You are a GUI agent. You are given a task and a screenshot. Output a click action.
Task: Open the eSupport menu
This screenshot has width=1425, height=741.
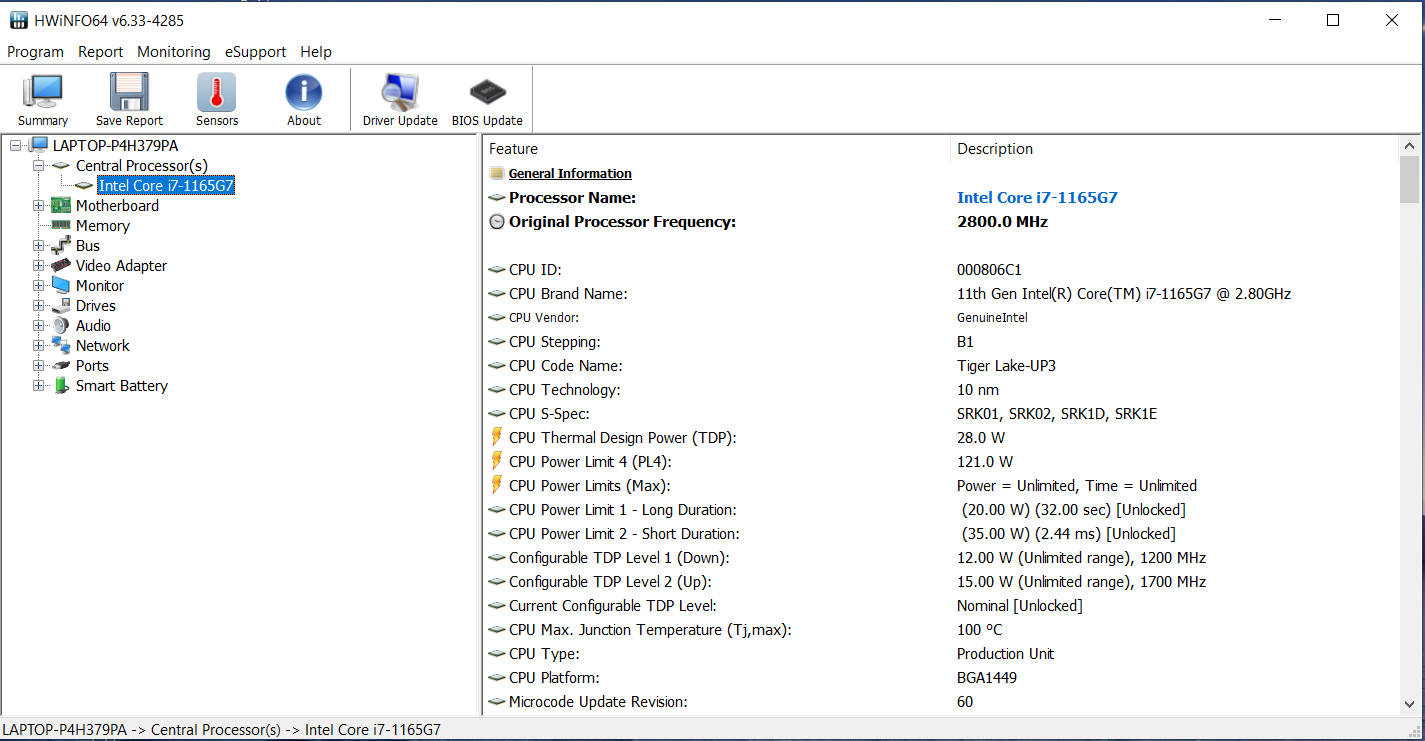point(255,52)
